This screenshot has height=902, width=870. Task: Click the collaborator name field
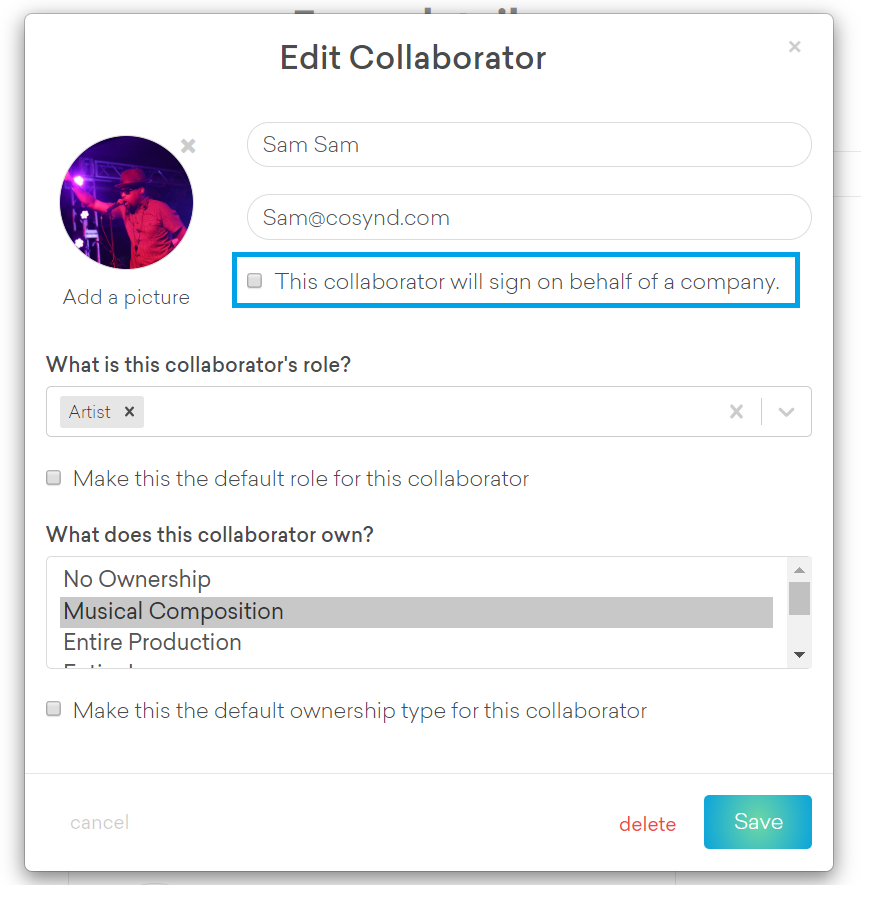coord(528,145)
